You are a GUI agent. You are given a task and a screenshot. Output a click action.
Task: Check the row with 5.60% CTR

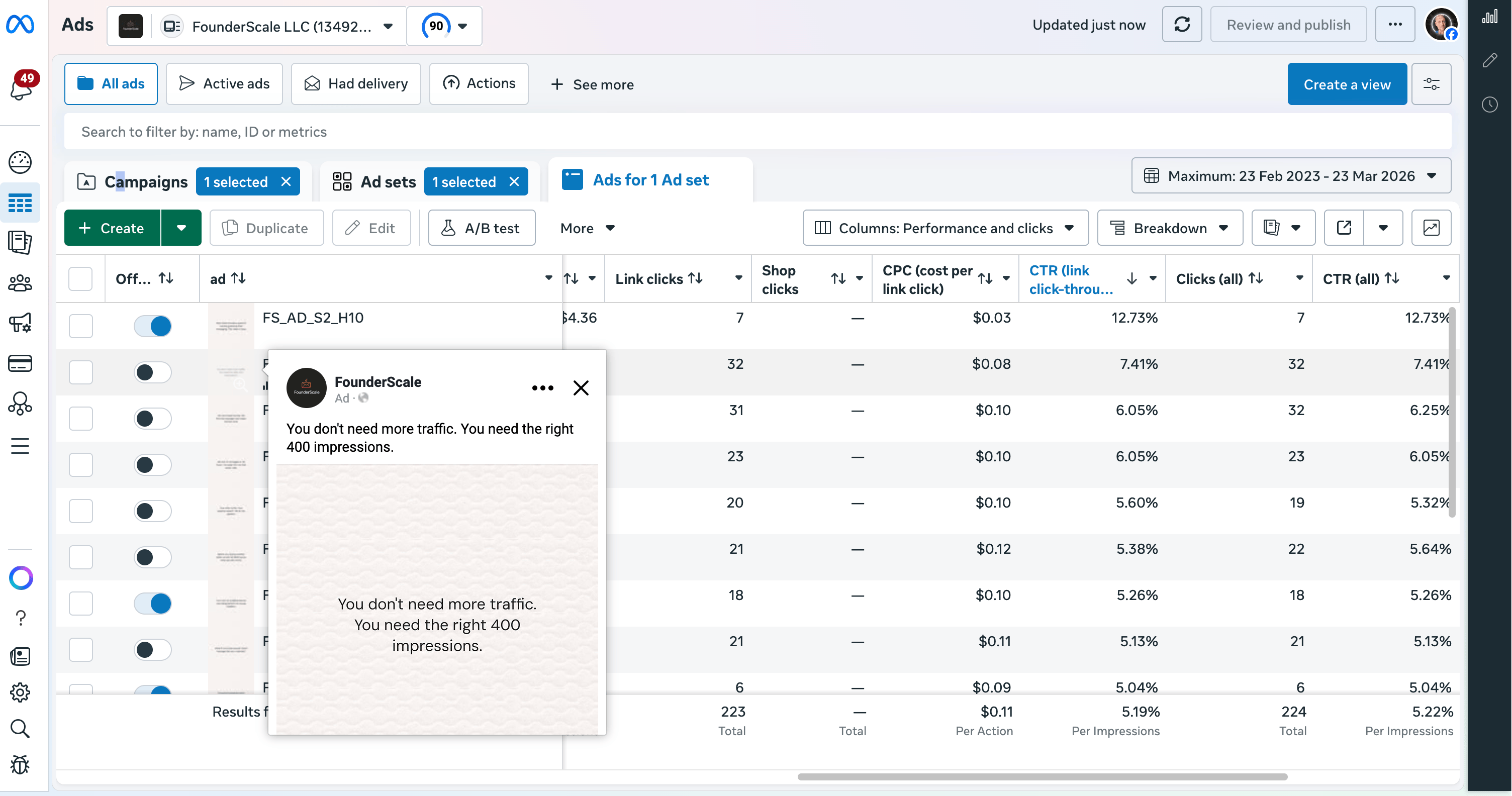pos(80,511)
